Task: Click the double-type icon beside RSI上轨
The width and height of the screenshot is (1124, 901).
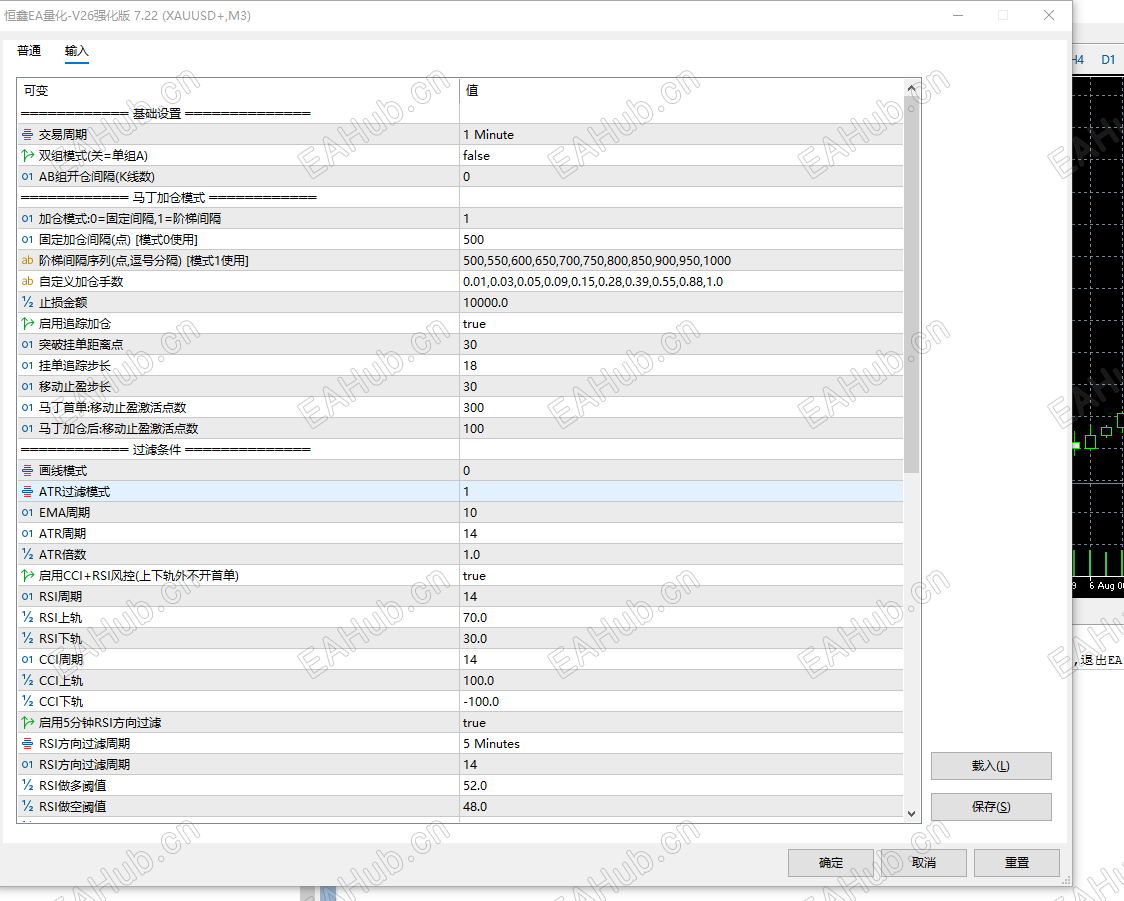Action: (x=27, y=617)
